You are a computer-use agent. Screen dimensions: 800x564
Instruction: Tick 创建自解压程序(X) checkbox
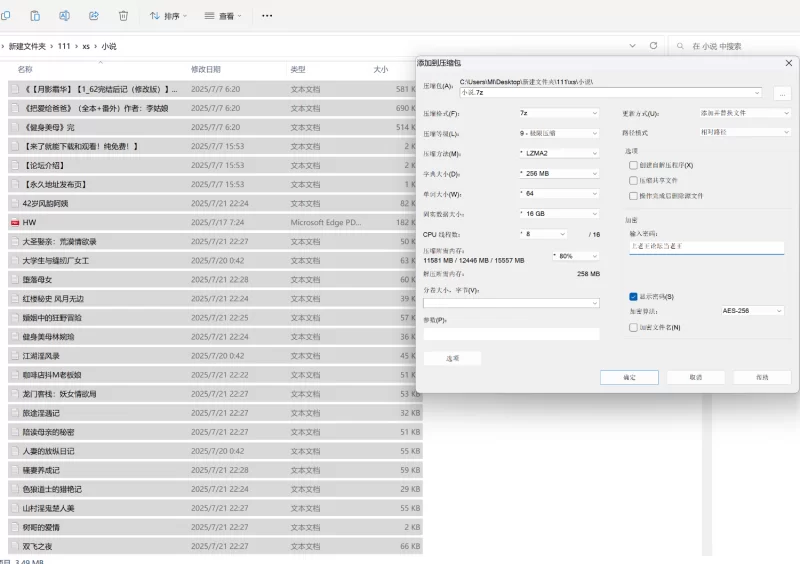click(x=633, y=165)
